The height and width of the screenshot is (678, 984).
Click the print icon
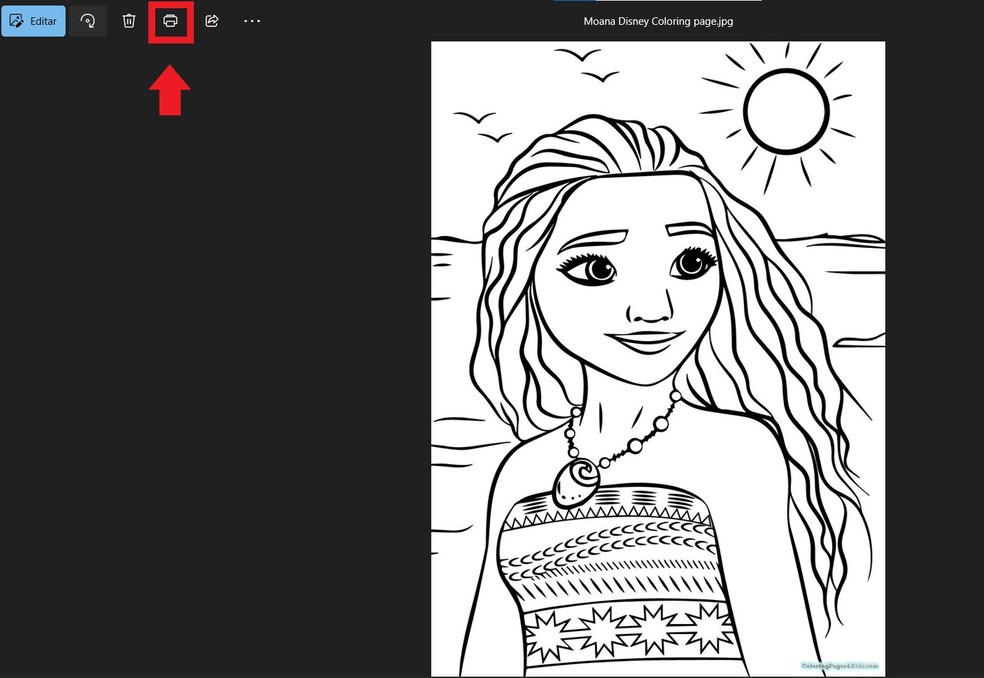(x=170, y=21)
